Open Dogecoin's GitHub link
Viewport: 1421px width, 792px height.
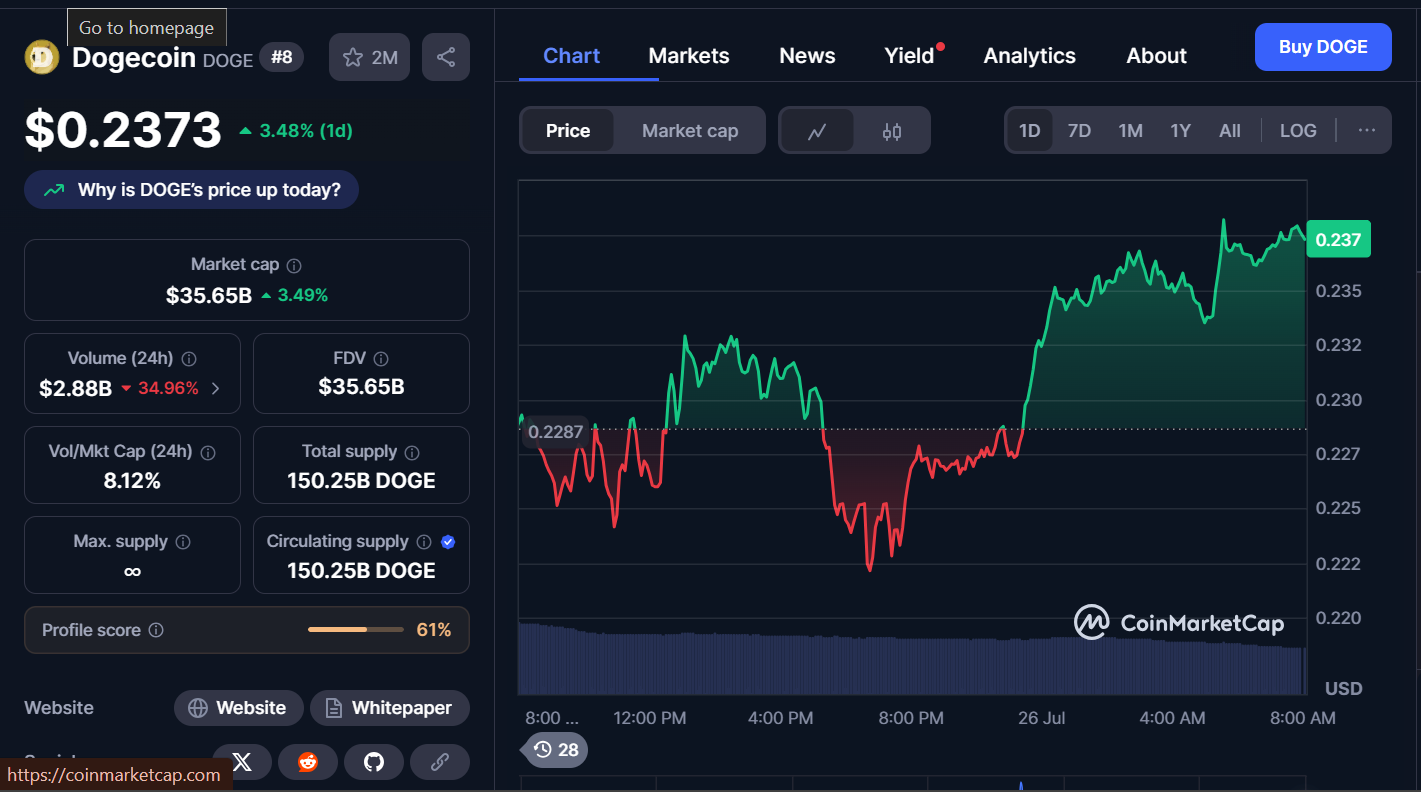click(374, 762)
